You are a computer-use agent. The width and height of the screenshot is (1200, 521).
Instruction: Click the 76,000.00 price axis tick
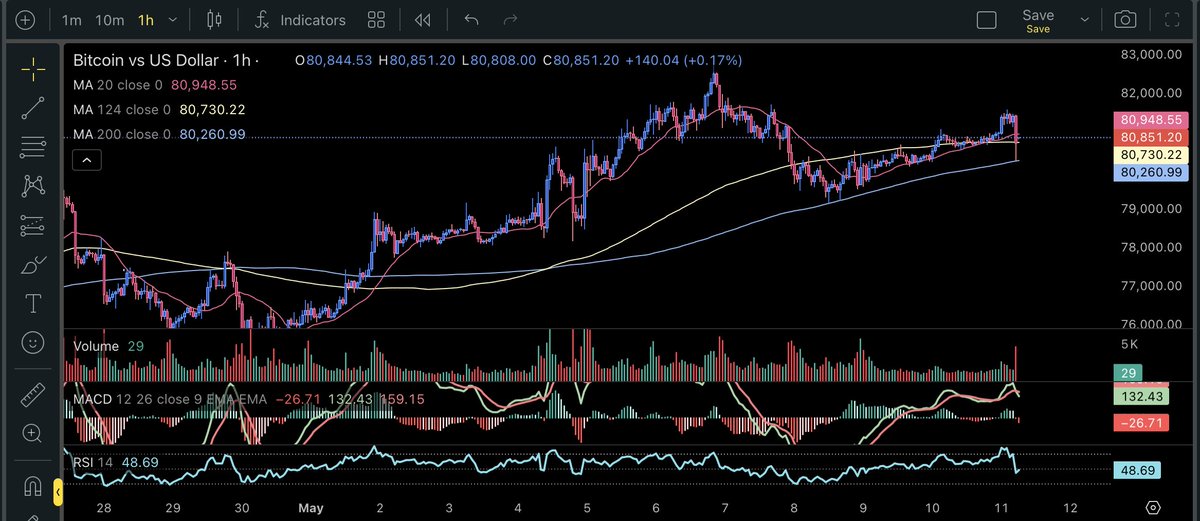(x=1150, y=324)
